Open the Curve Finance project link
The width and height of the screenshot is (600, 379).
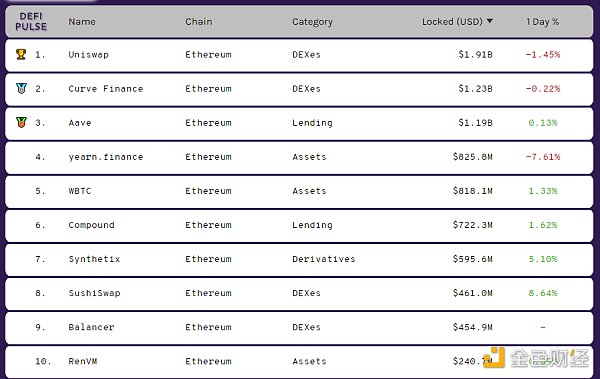[x=106, y=89]
